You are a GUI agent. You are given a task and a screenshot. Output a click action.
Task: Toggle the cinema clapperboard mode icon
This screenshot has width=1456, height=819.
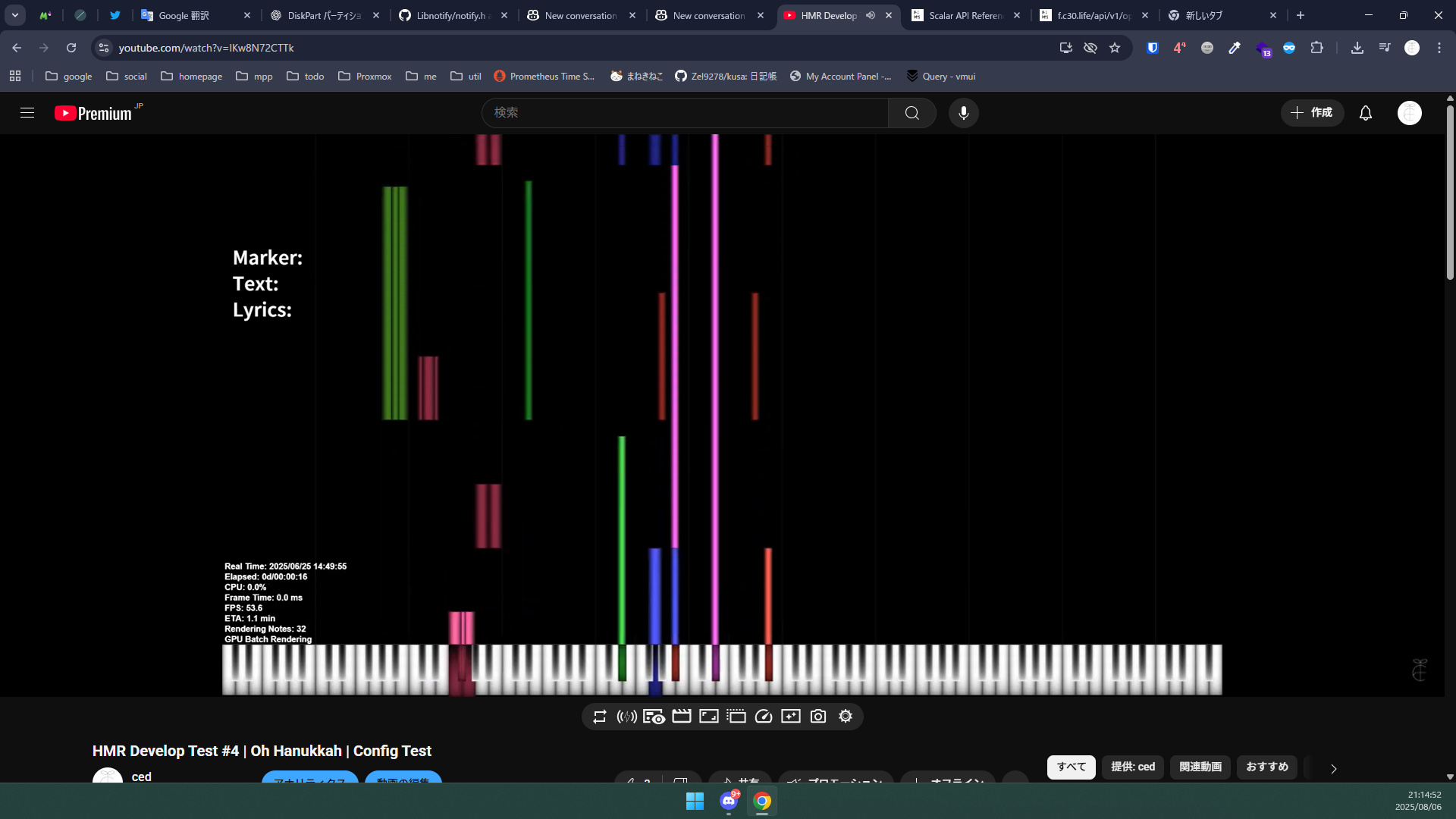[x=681, y=717]
